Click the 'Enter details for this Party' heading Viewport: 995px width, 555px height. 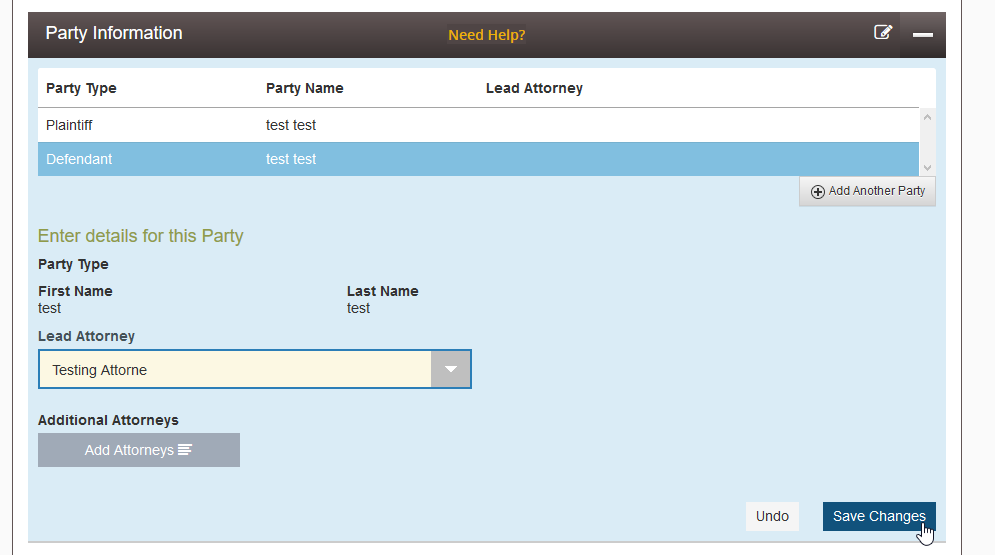pyautogui.click(x=141, y=236)
